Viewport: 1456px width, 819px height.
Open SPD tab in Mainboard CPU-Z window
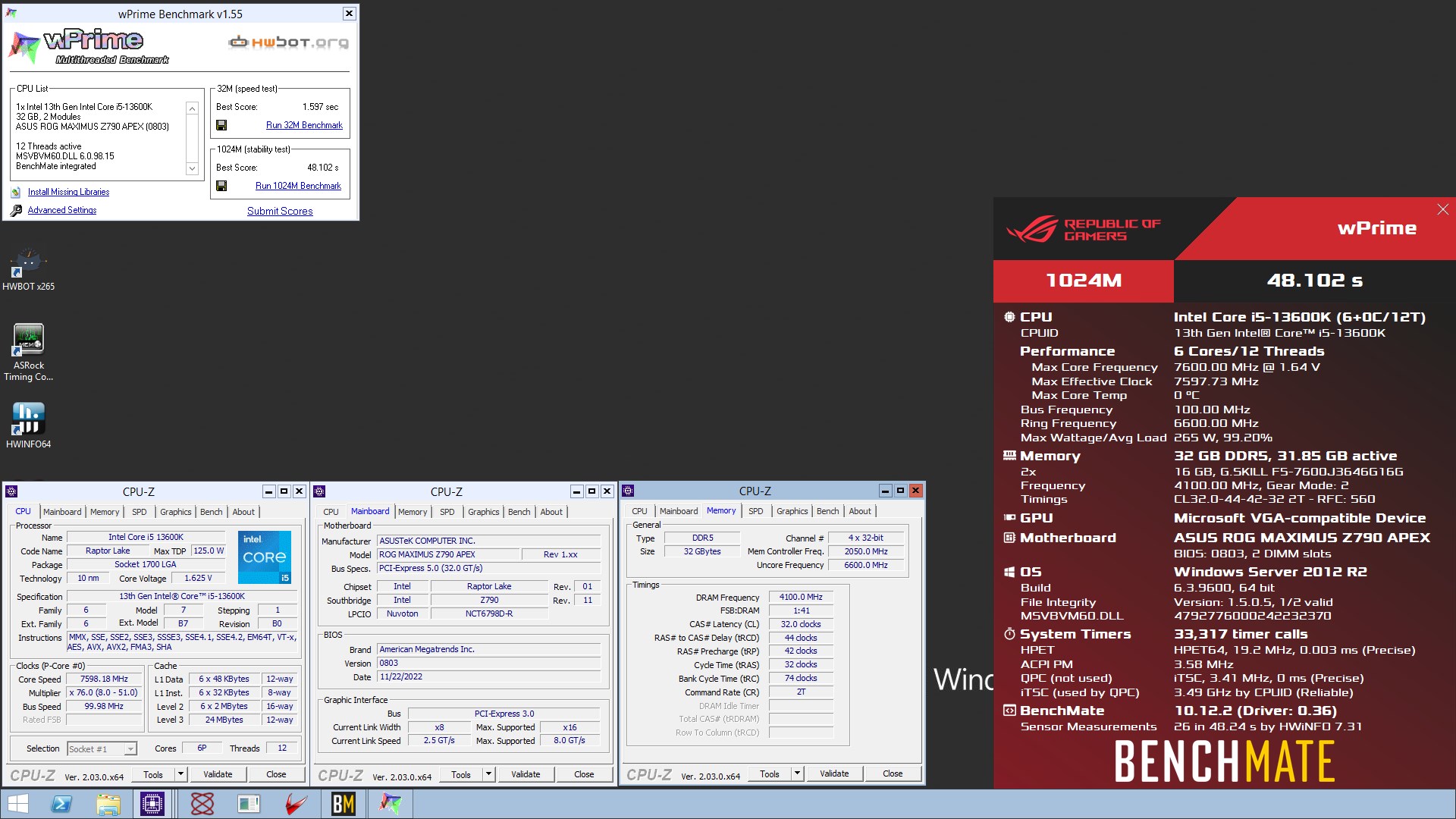447,512
